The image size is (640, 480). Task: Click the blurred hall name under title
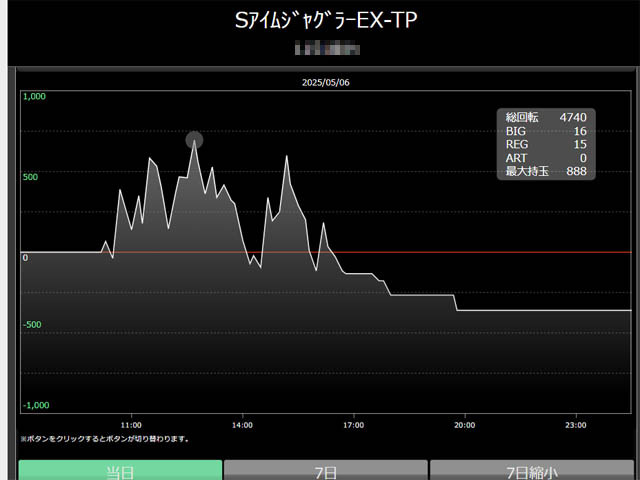coord(327,49)
